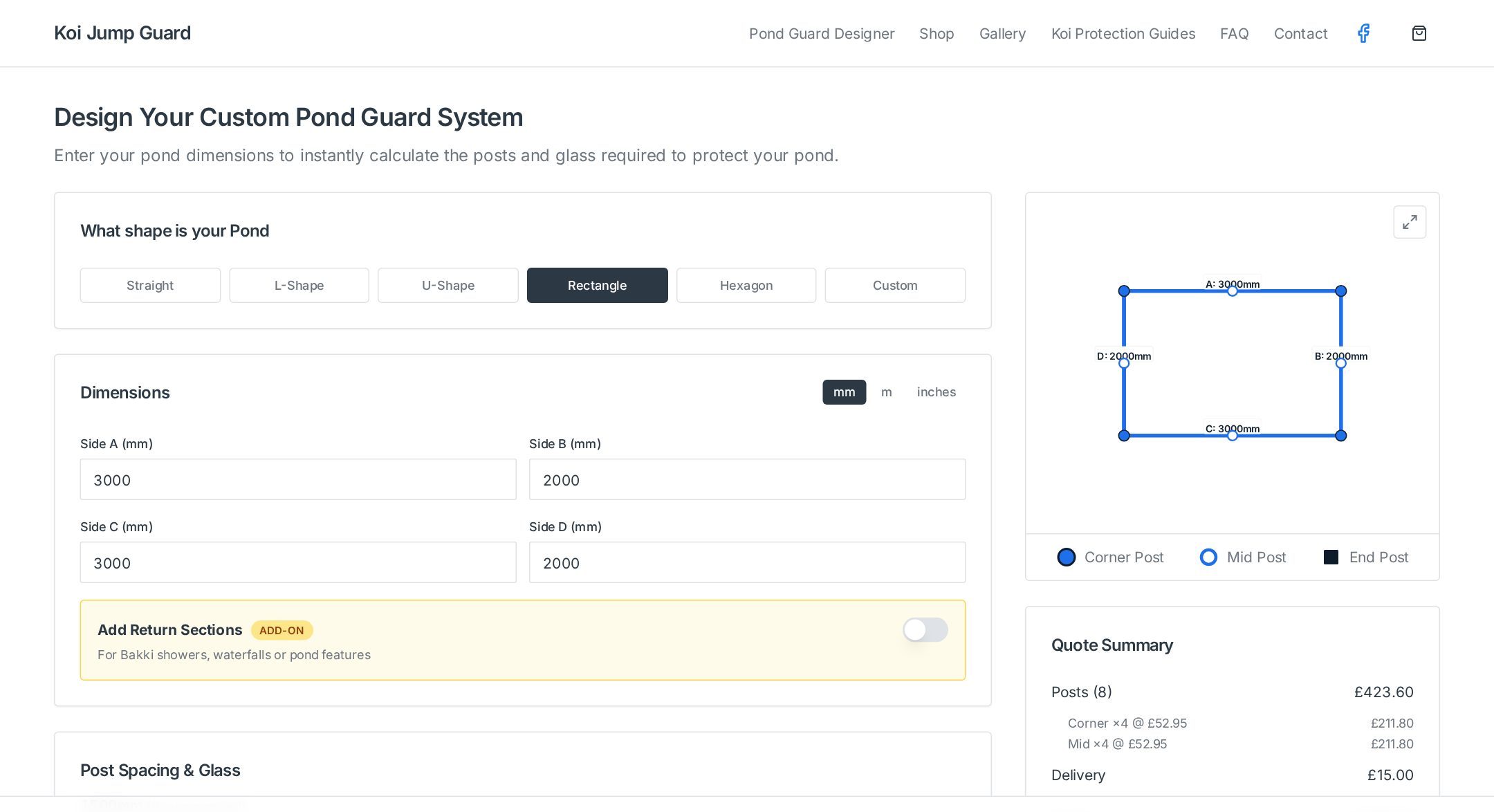Screen dimensions: 1494x812
Task: Click the bottom-right corner post in diagram
Action: (1341, 436)
